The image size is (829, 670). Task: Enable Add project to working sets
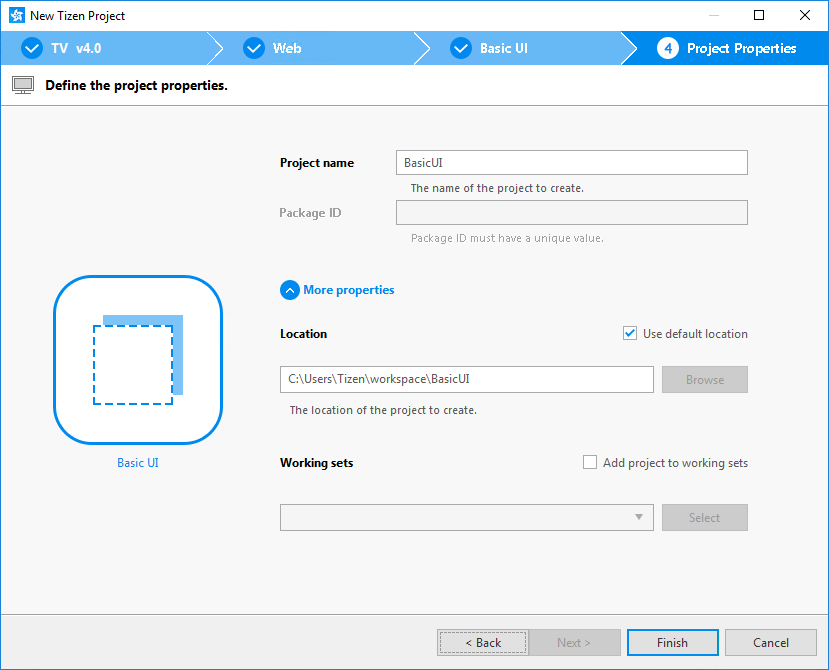590,463
